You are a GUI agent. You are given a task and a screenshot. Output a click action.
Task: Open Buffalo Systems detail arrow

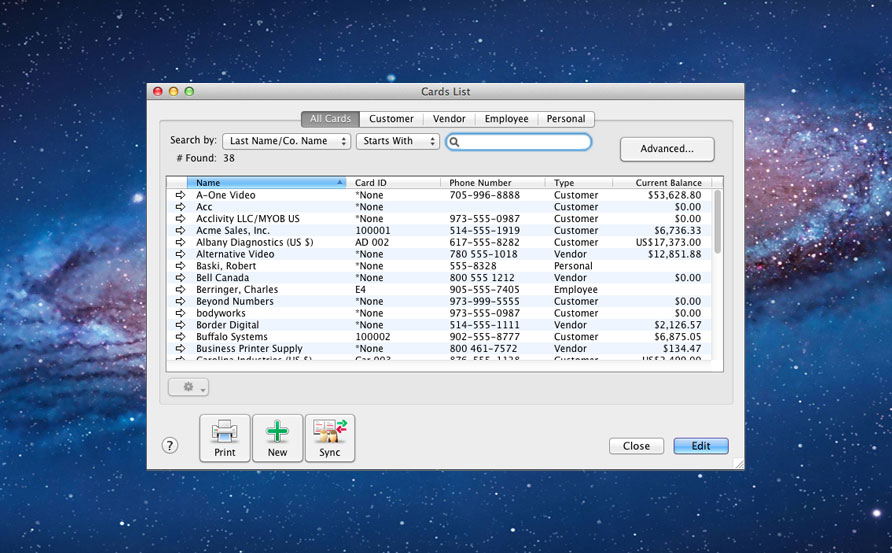(180, 337)
